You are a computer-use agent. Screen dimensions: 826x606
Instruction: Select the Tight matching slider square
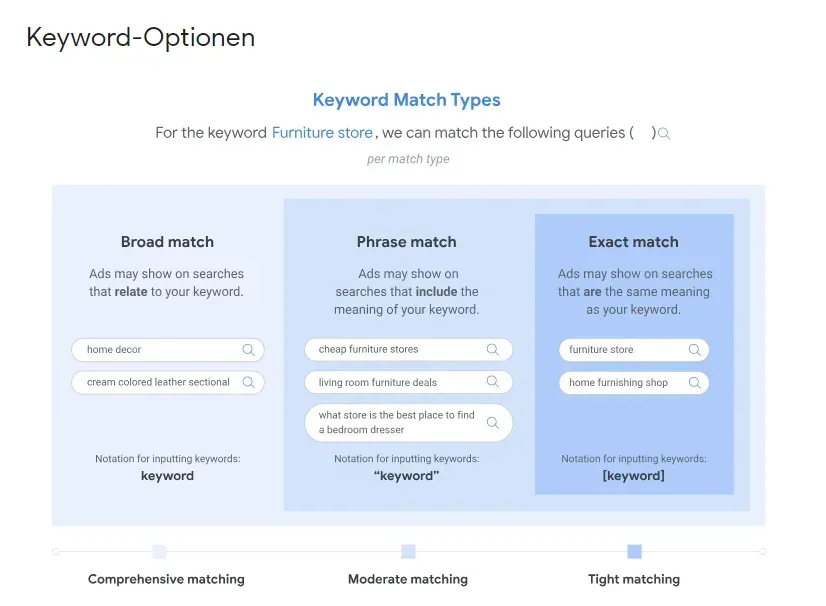point(635,552)
